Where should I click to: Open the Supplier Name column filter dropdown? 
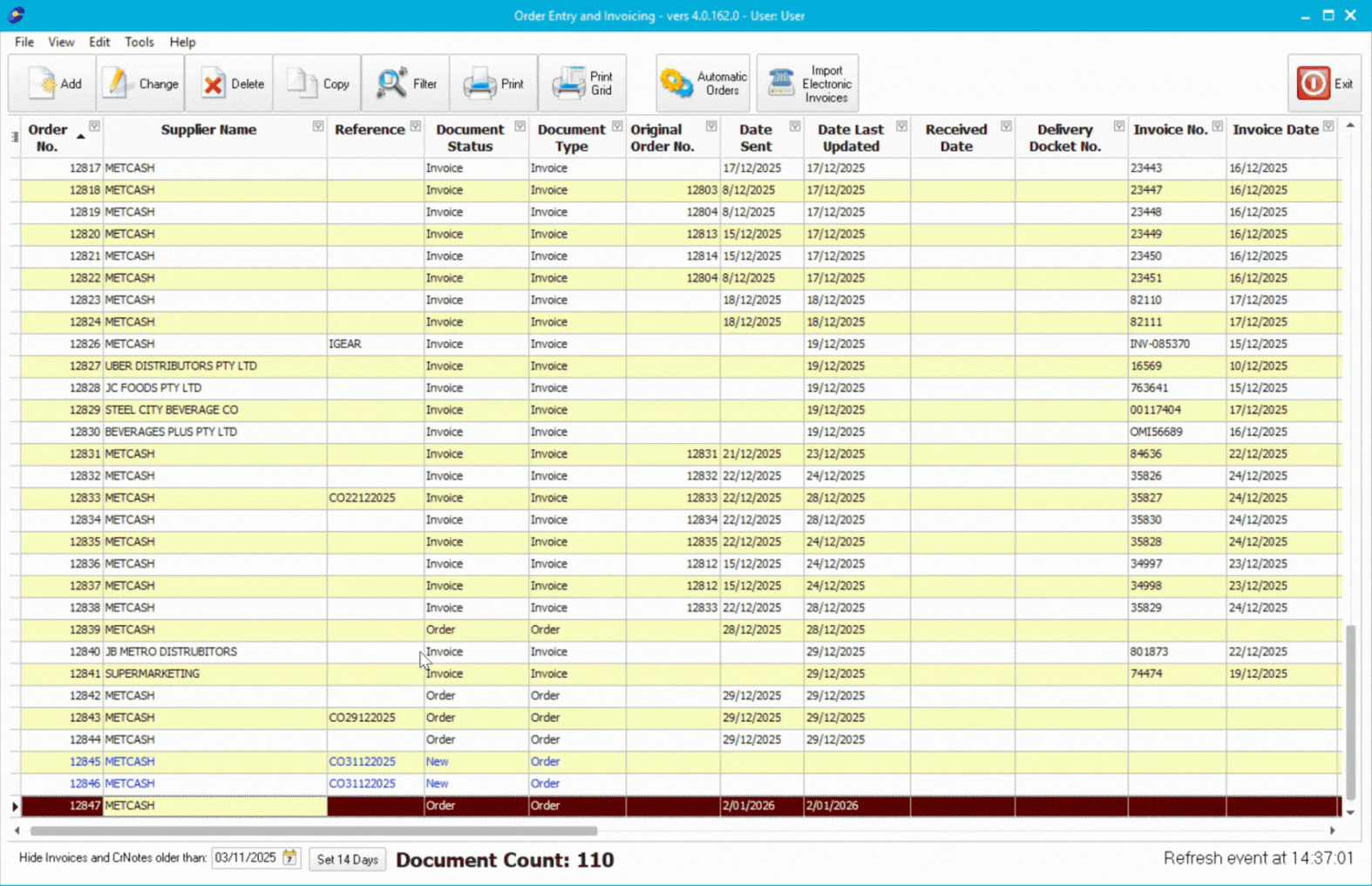pos(318,126)
